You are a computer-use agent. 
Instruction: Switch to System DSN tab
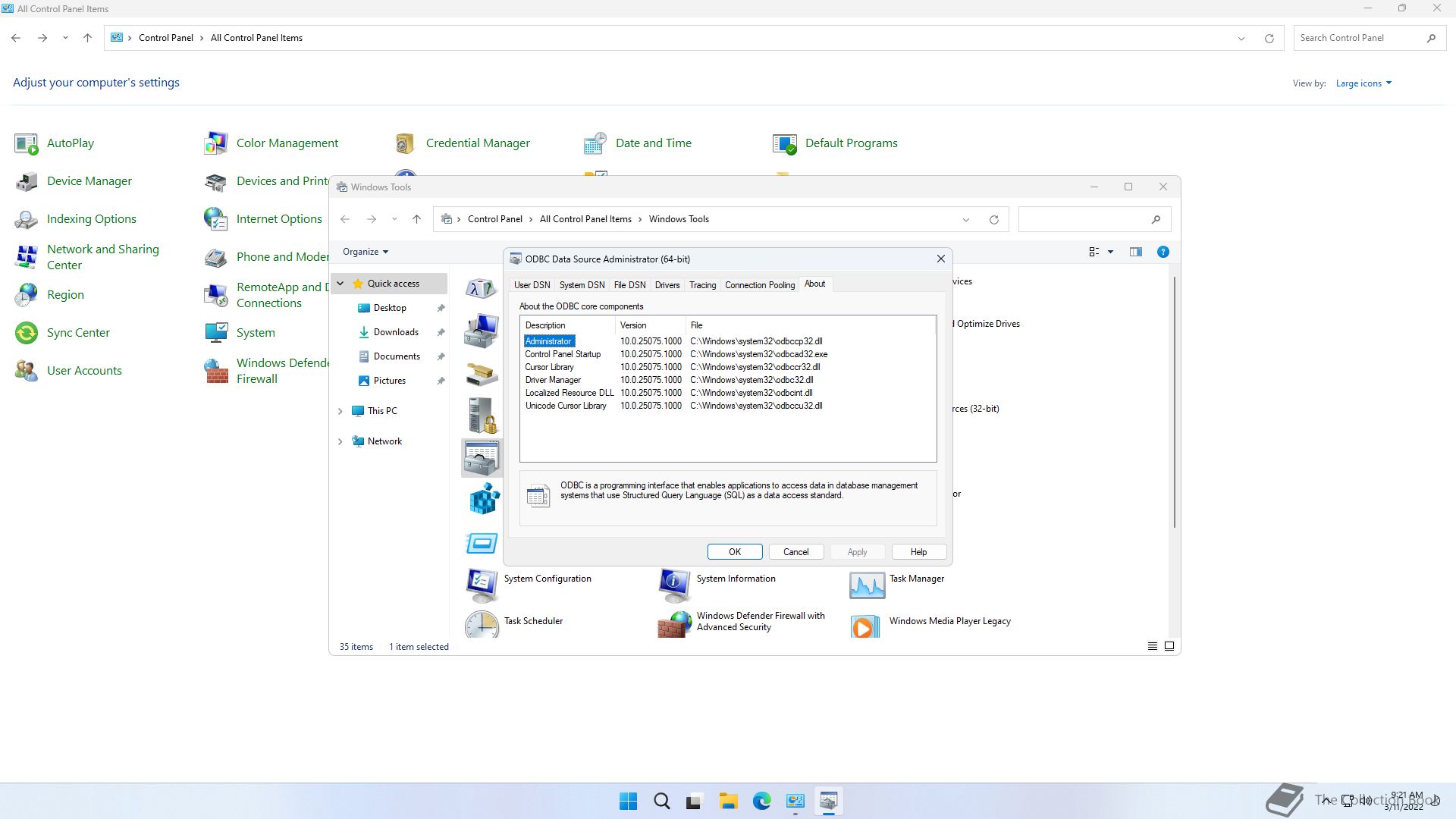[x=582, y=285]
